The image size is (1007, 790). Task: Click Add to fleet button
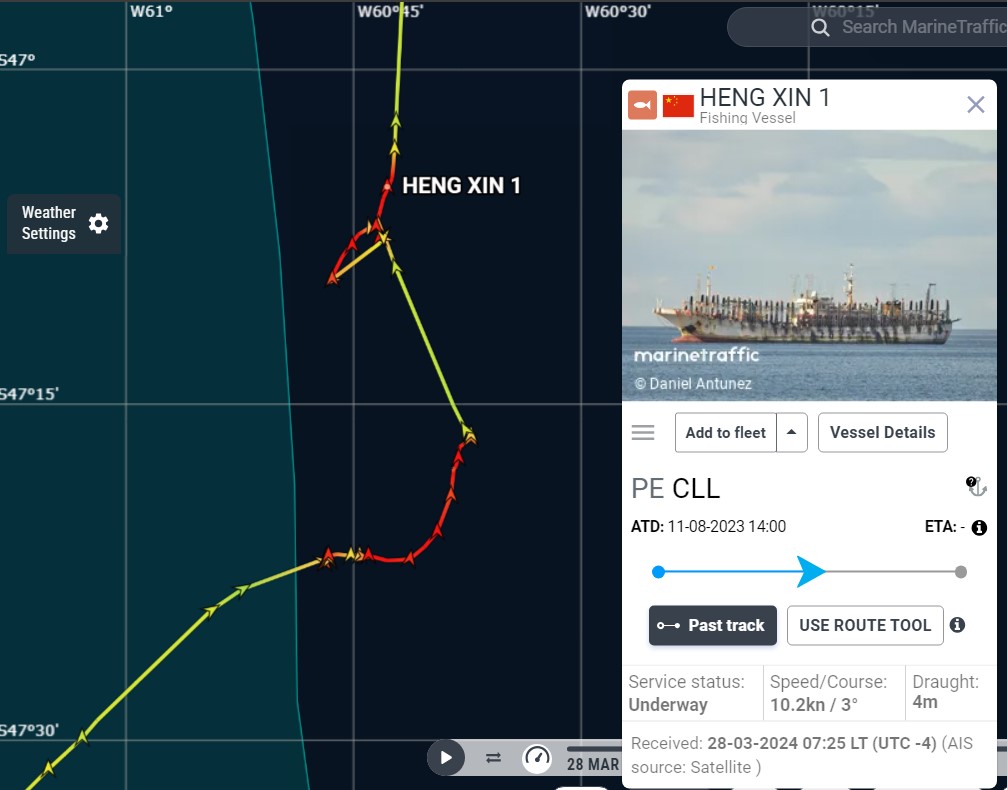coord(726,432)
